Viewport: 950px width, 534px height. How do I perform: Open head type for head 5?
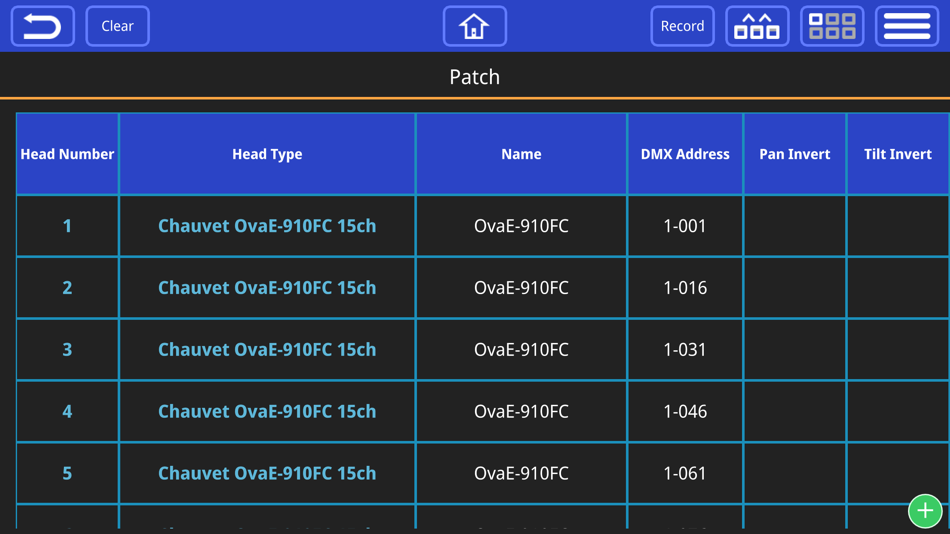(267, 473)
